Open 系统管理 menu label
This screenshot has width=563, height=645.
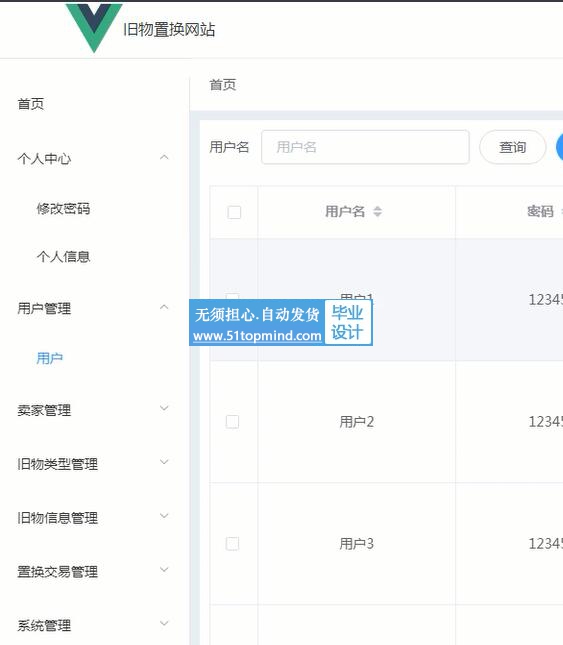[44, 626]
